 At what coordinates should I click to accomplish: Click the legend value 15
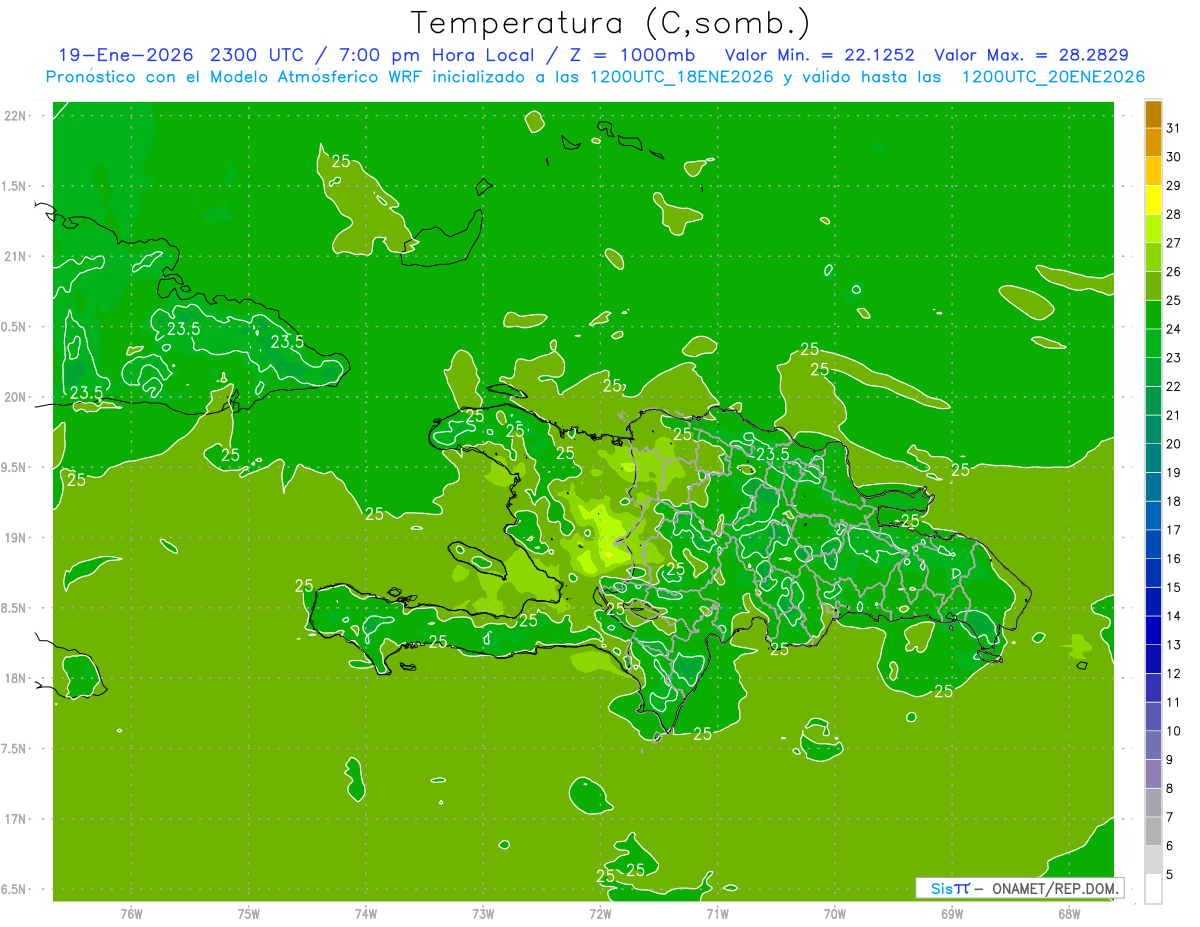[x=1173, y=587]
